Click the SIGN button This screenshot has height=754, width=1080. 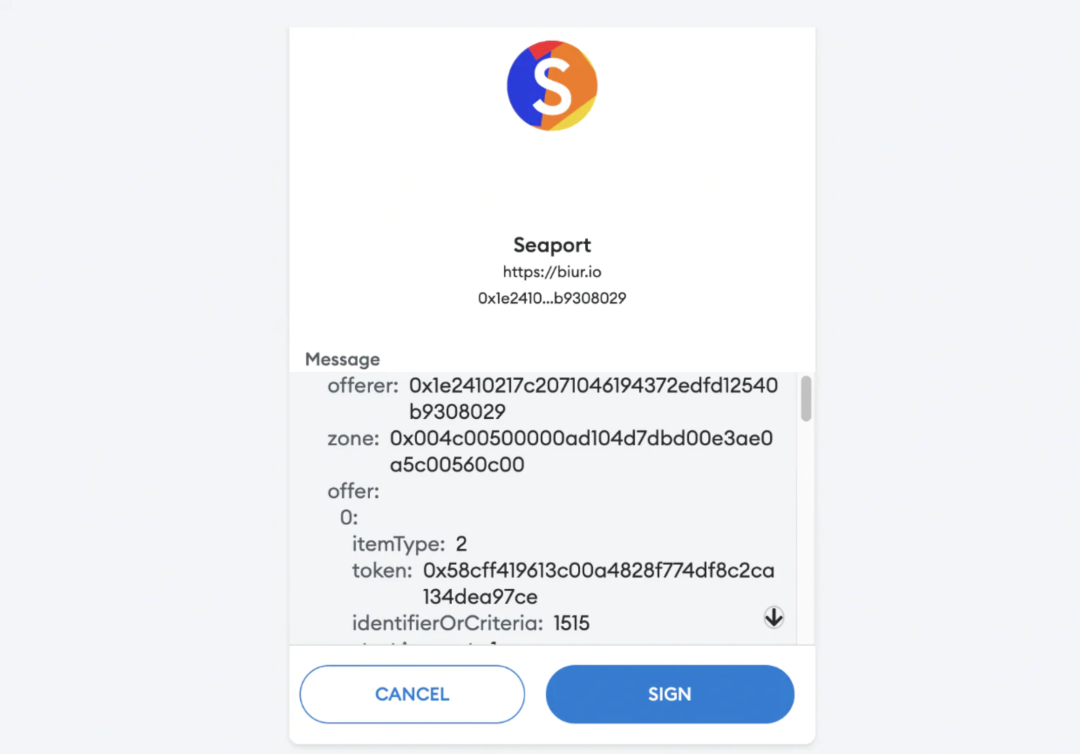669,694
